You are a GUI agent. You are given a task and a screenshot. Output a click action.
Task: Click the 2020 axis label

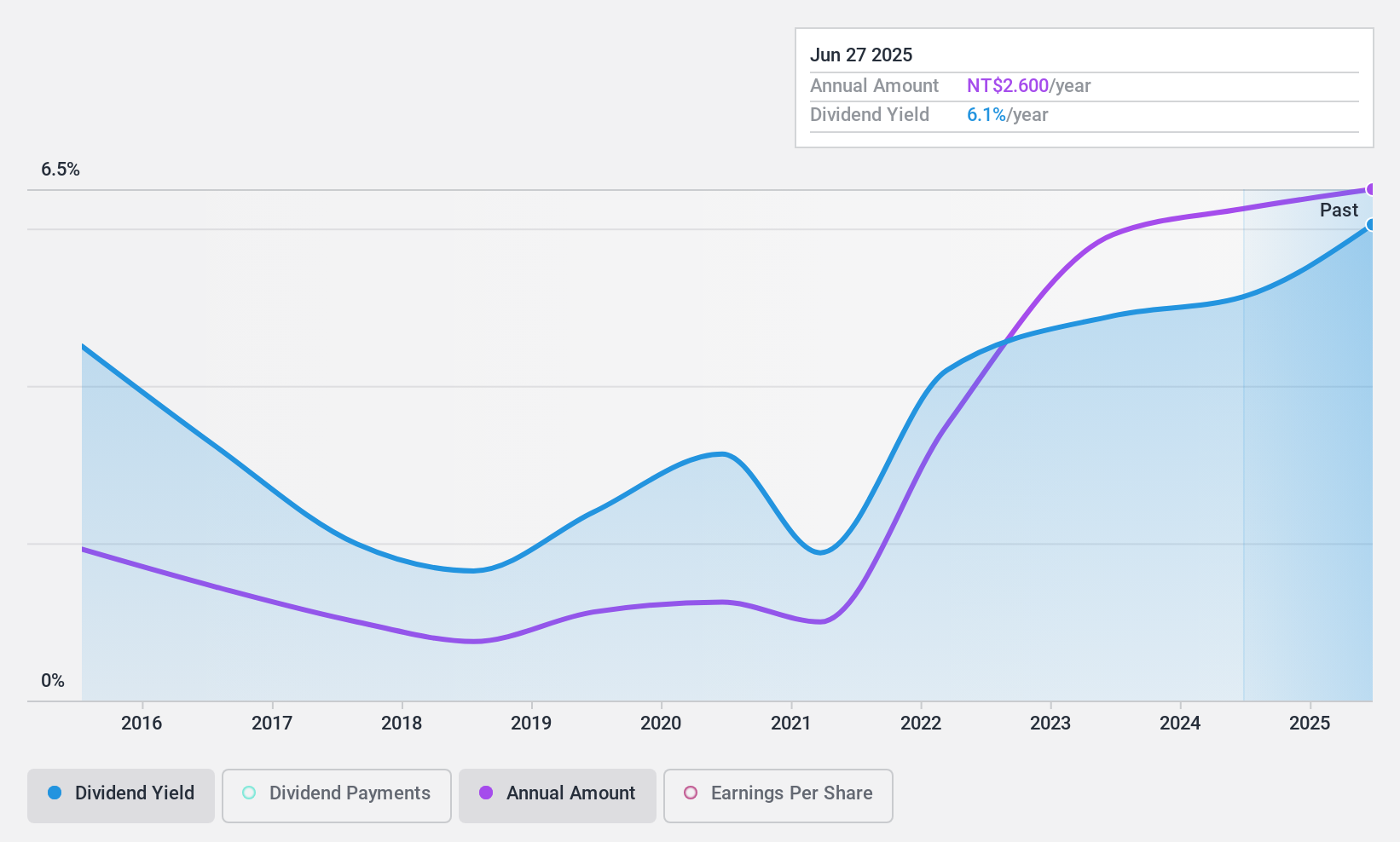point(661,724)
